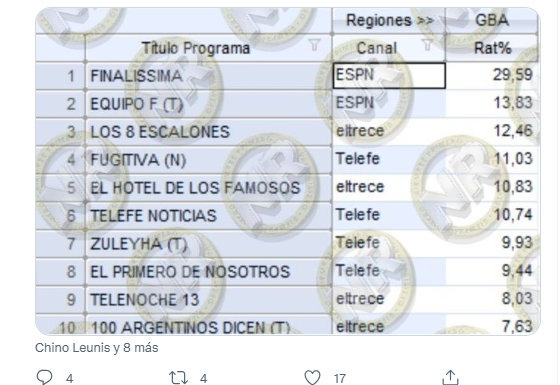Select the ESPN cell for FINALISSIMA
The image size is (560, 385).
click(x=389, y=75)
